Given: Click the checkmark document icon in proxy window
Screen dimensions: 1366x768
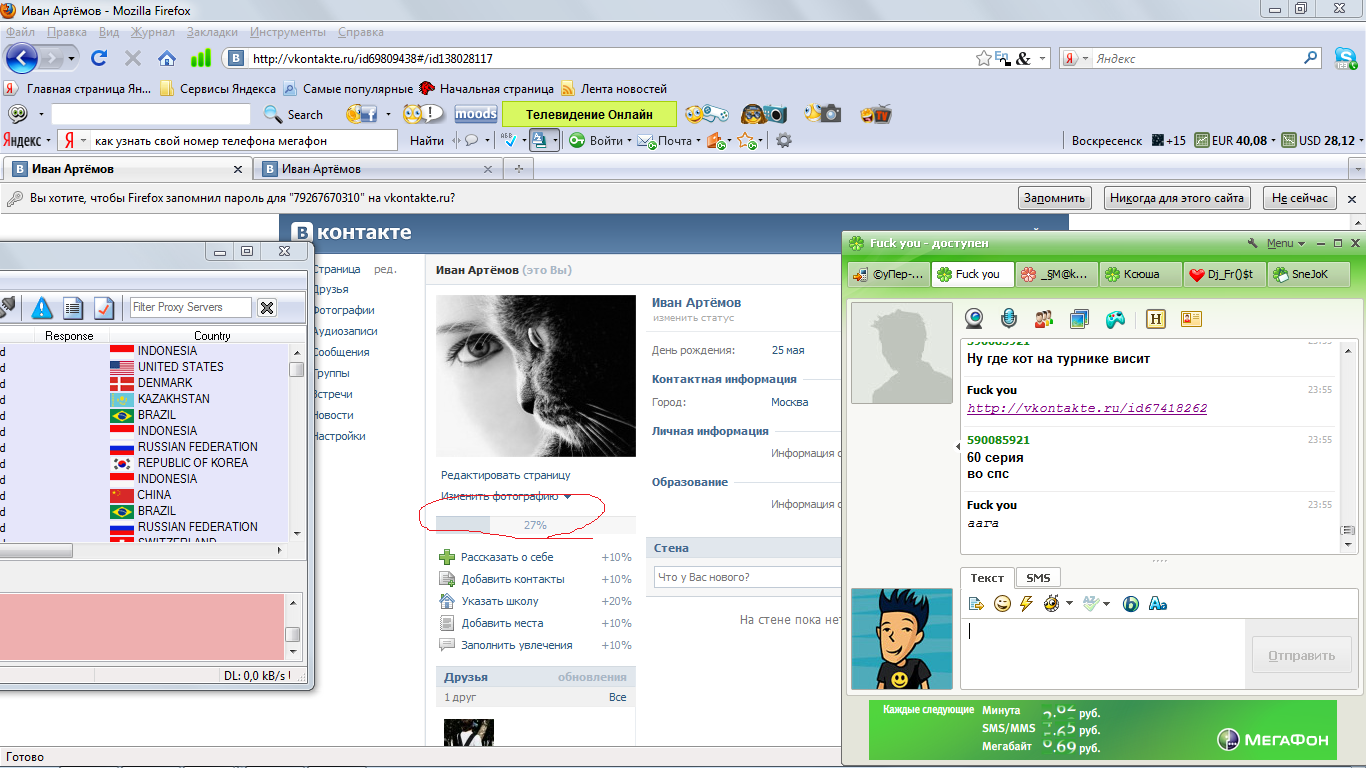Looking at the screenshot, I should point(104,307).
